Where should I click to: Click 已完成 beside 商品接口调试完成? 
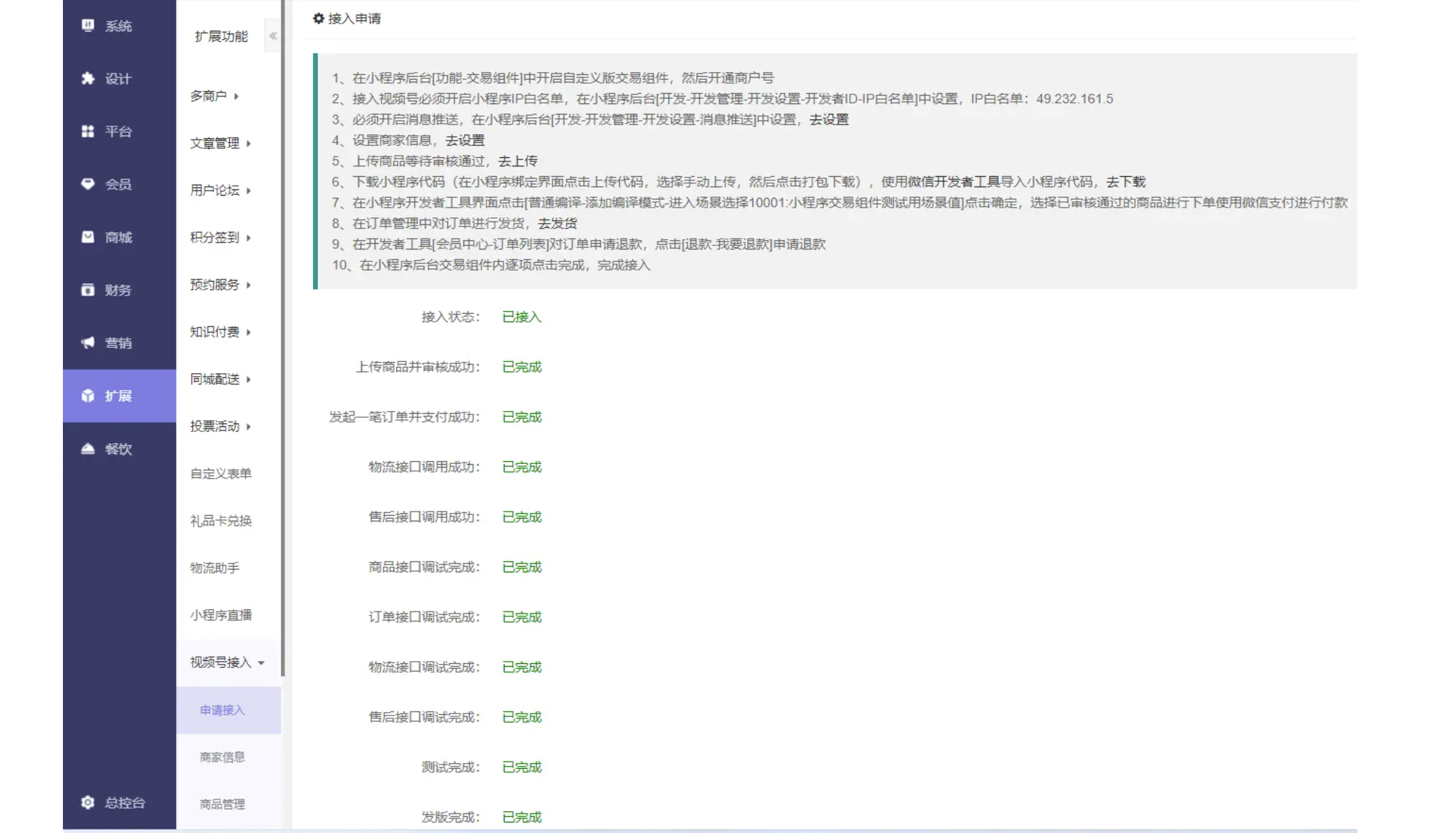[521, 567]
